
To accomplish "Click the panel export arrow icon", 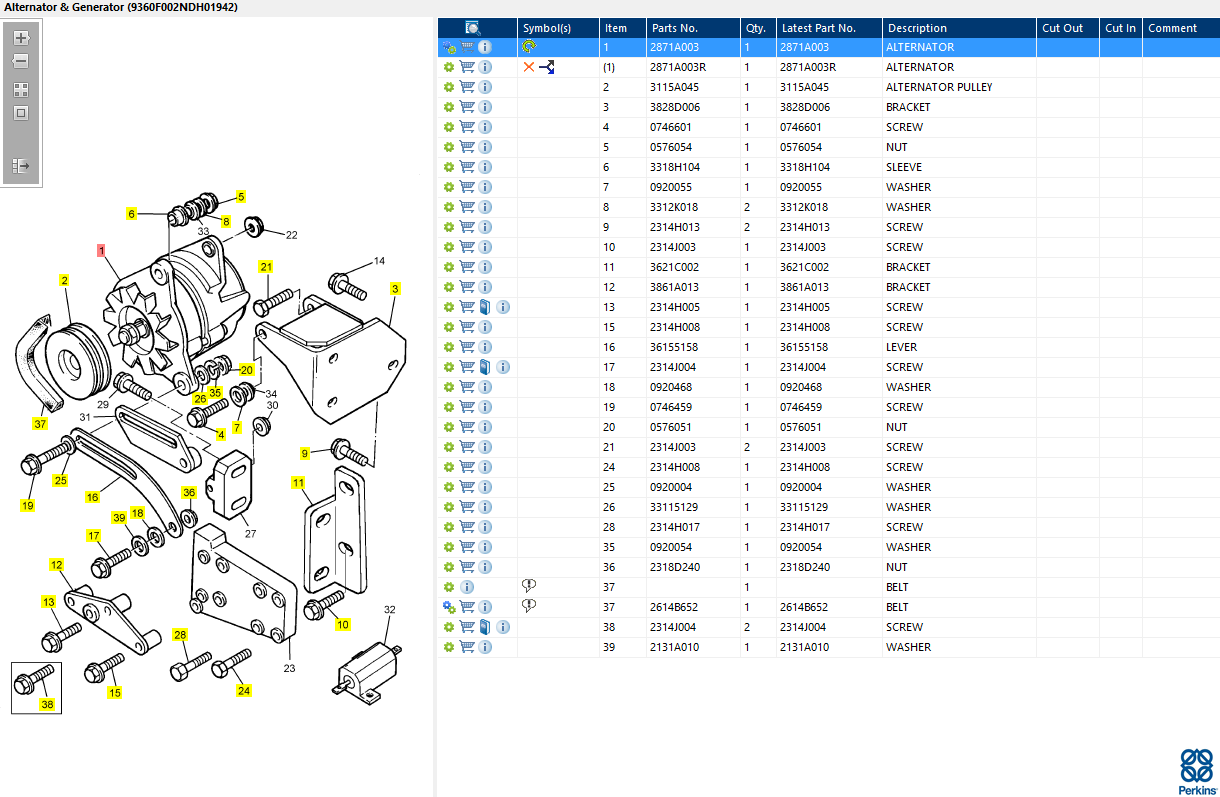I will pyautogui.click(x=21, y=166).
